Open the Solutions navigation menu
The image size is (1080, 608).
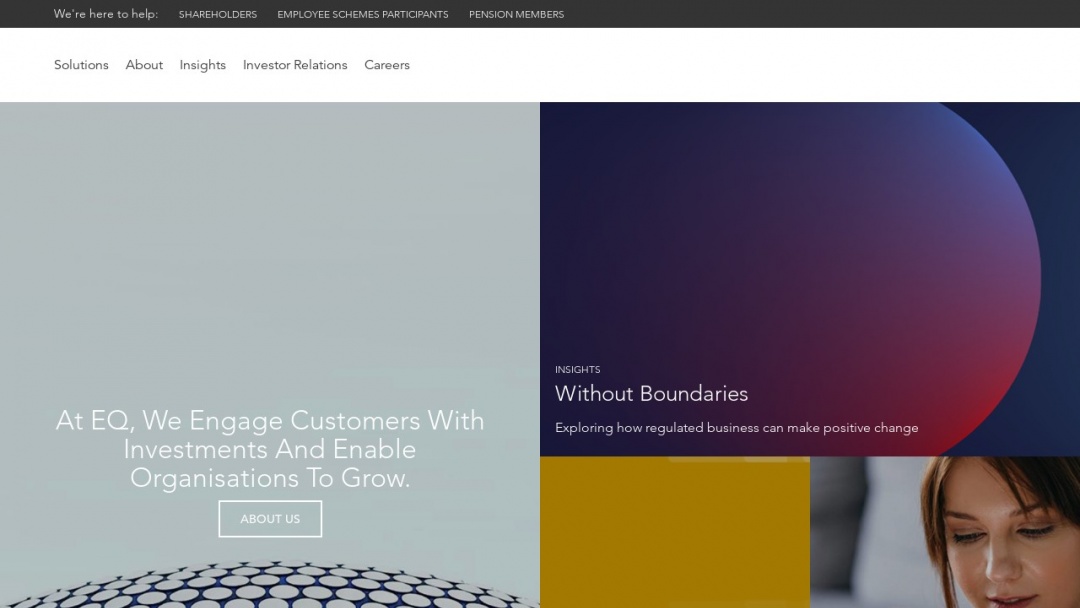coord(81,65)
